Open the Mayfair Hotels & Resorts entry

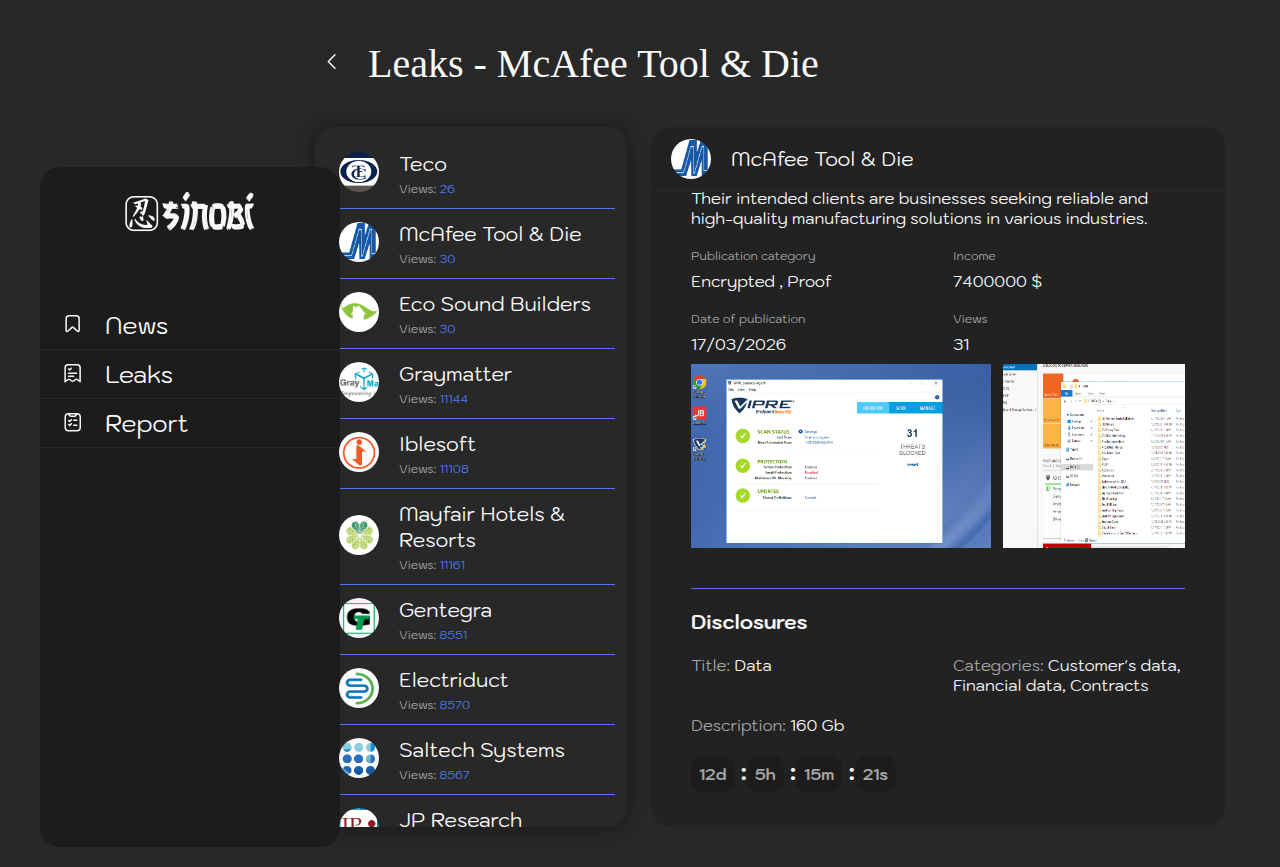(x=482, y=527)
